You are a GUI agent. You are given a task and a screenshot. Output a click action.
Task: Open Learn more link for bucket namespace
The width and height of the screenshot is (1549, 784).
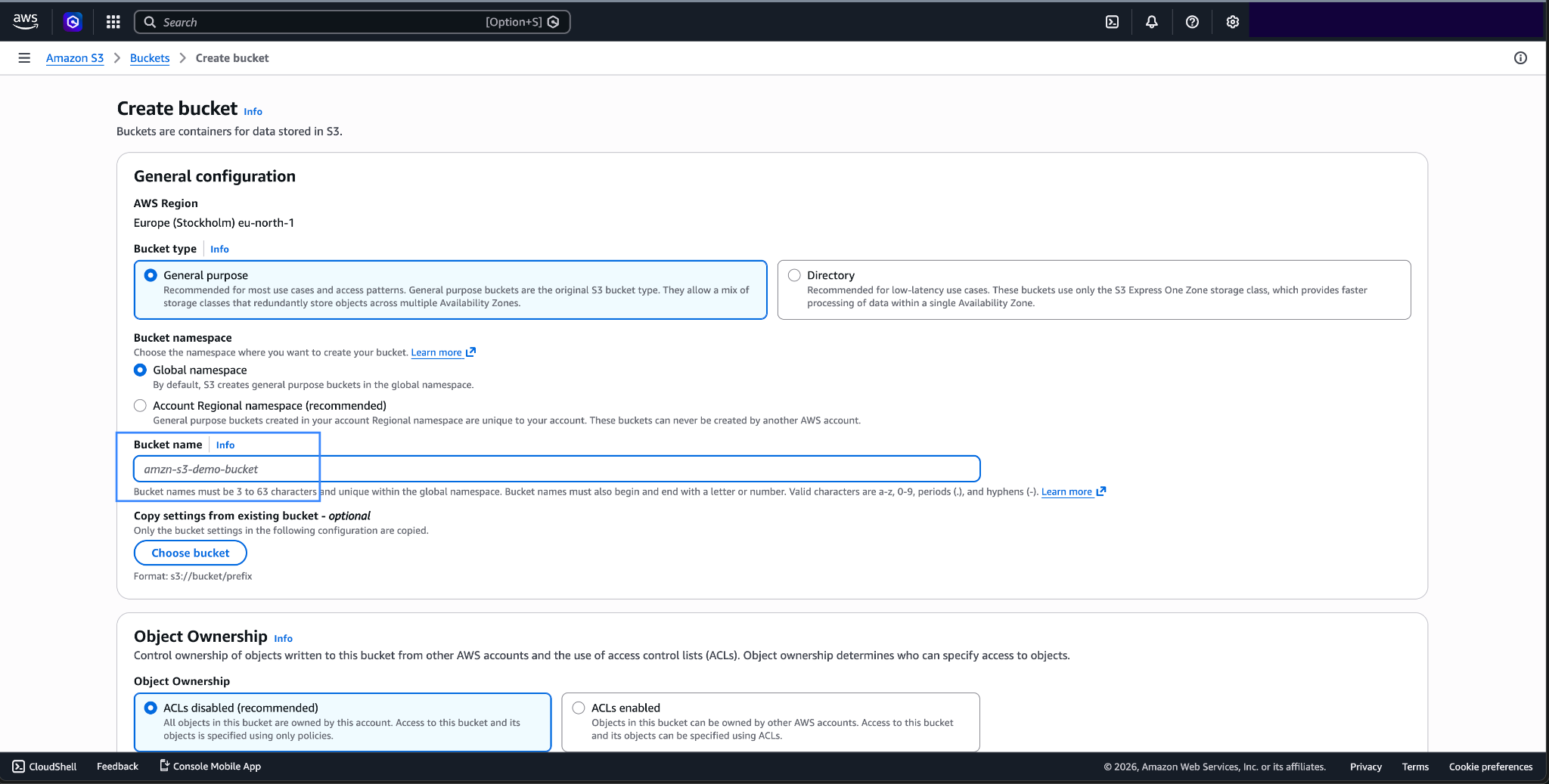click(x=443, y=352)
